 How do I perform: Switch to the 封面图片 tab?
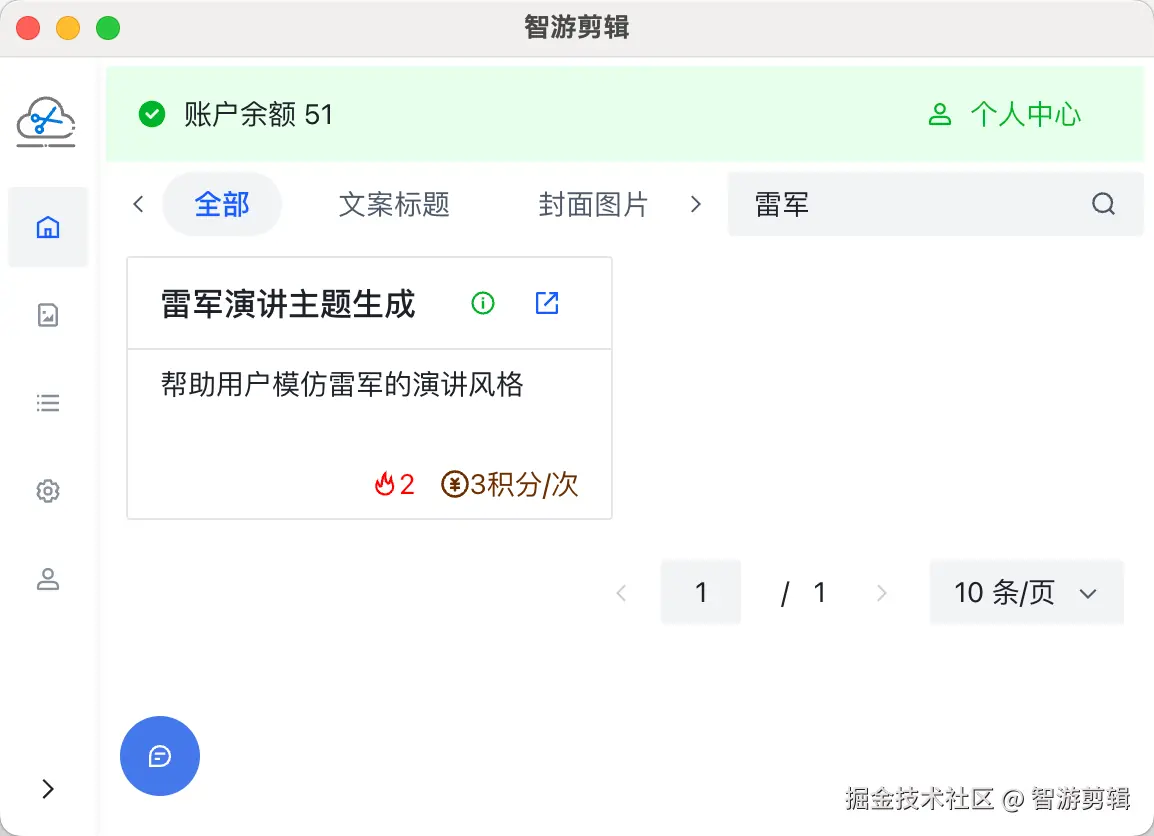pos(593,204)
